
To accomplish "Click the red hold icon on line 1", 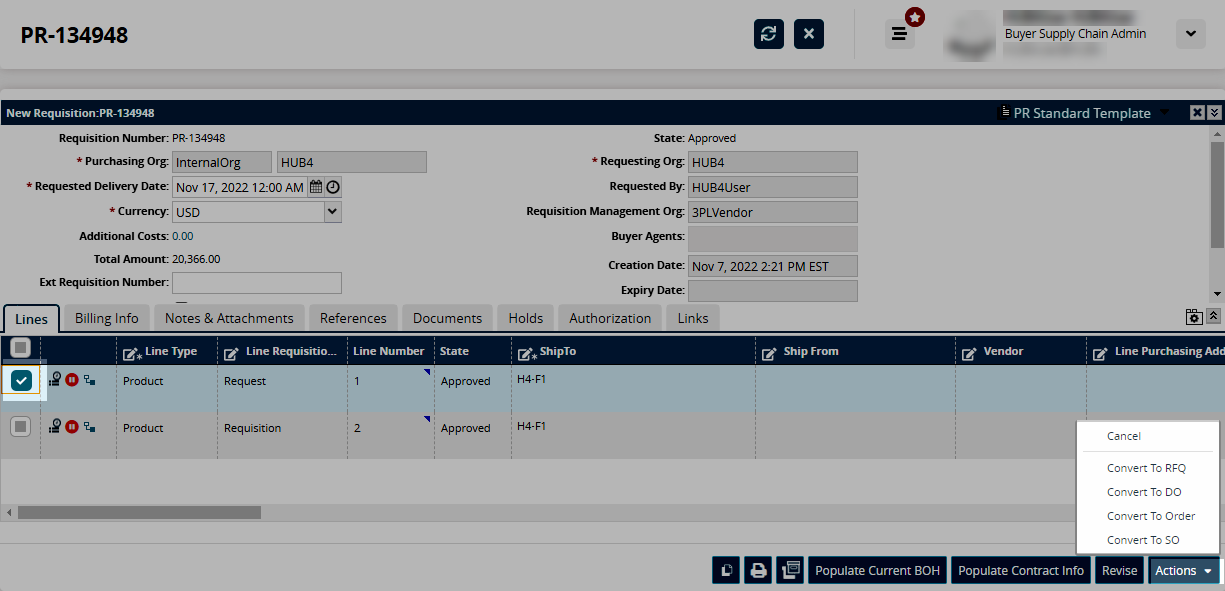I will click(x=72, y=380).
